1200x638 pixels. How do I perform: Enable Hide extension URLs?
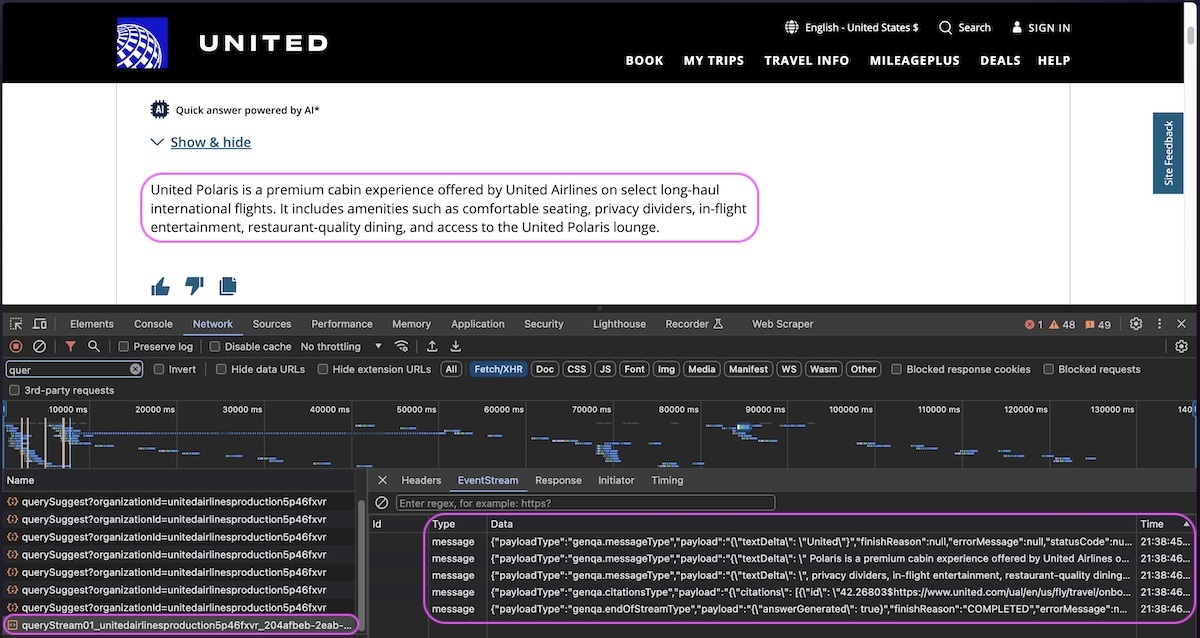pos(324,369)
